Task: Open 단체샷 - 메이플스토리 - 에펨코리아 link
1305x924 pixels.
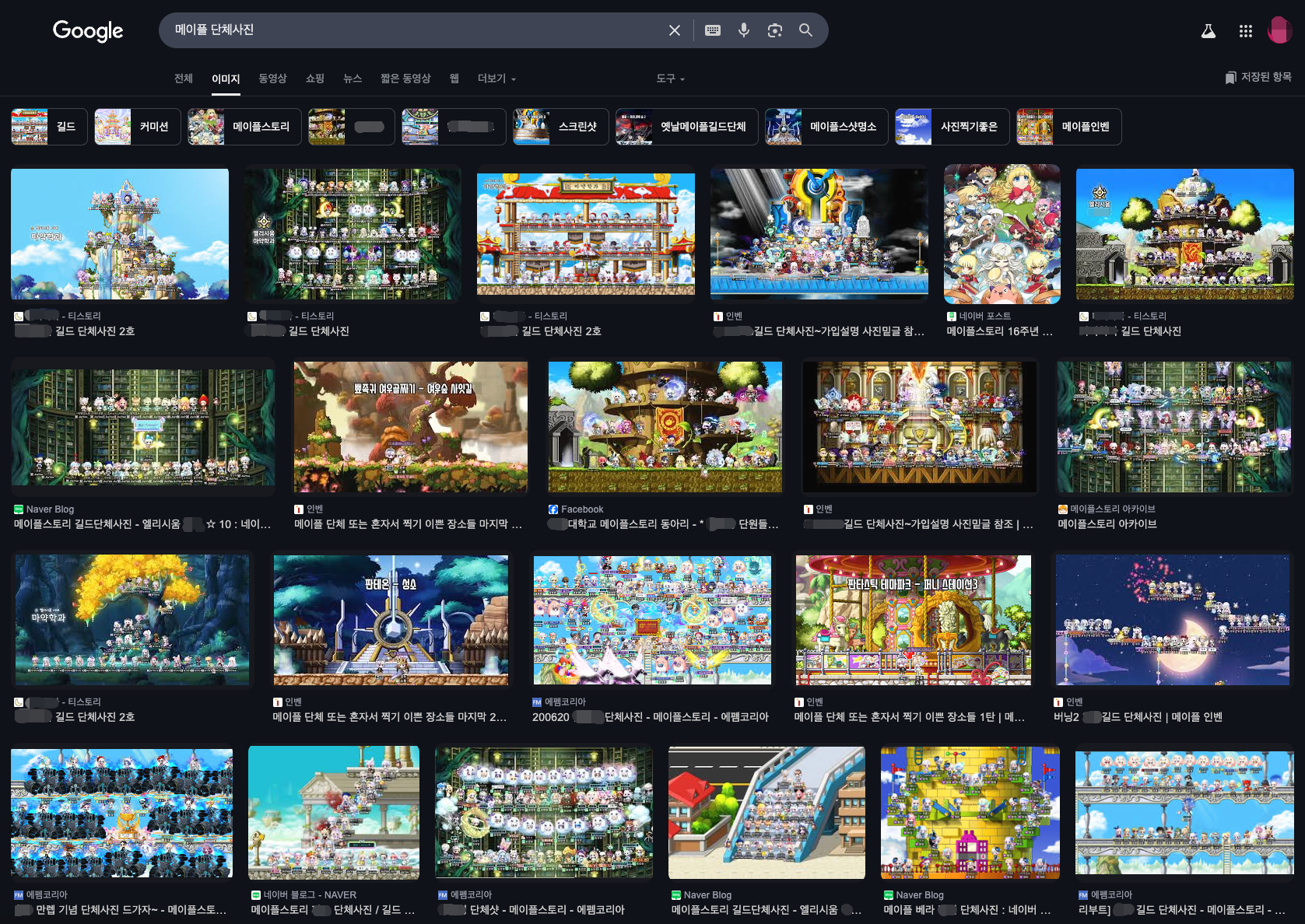Action: pos(531,910)
